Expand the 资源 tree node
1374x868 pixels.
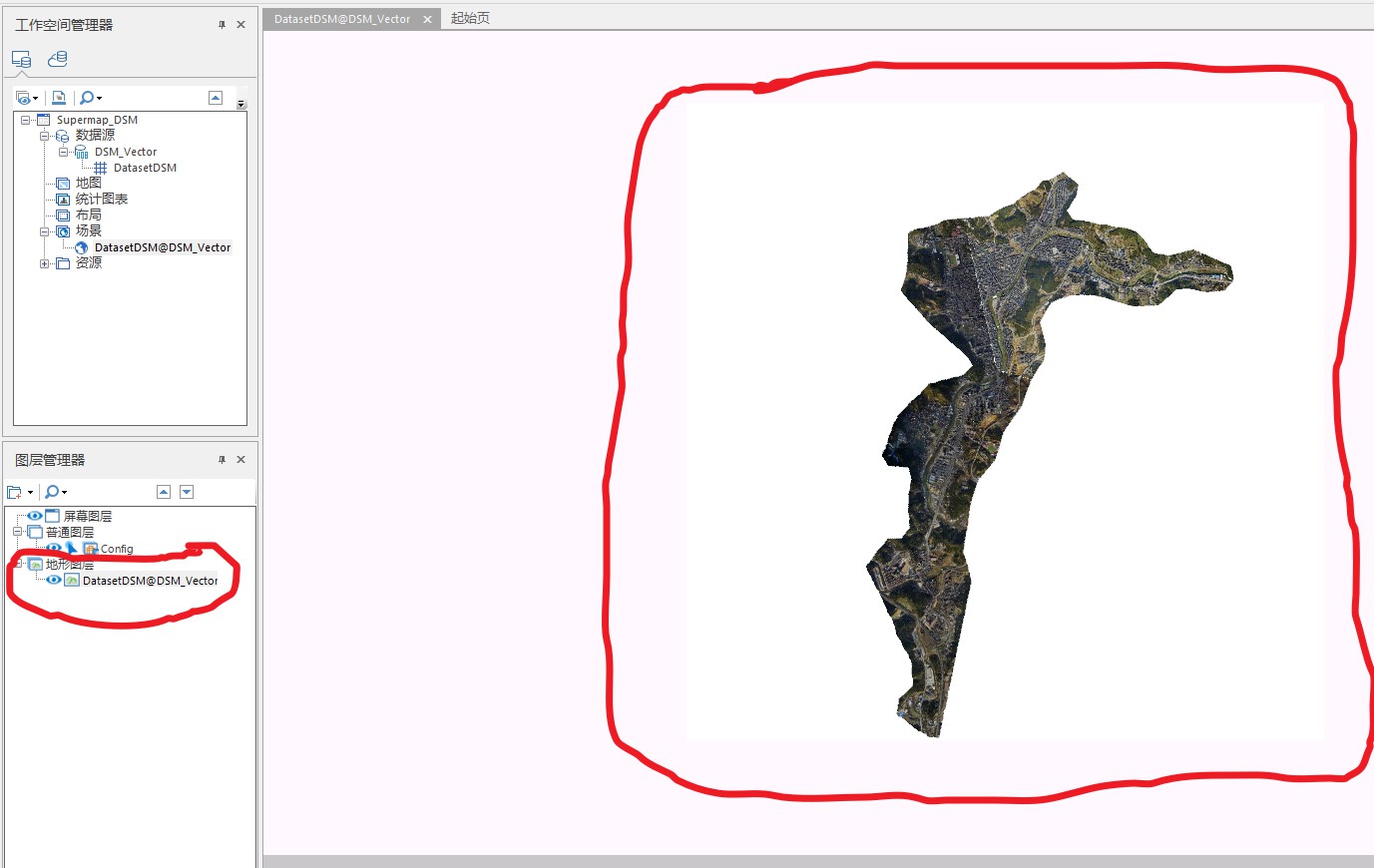point(44,263)
